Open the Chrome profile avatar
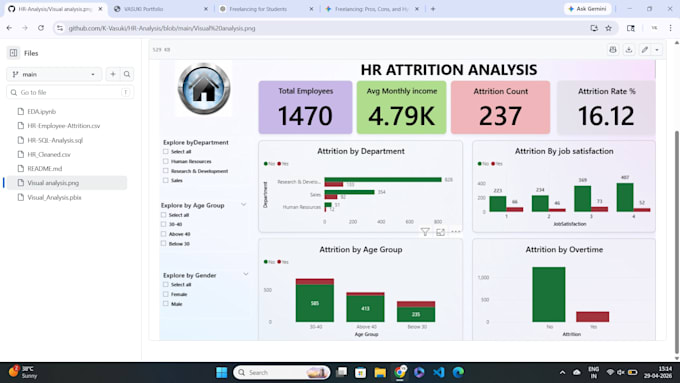 click(654, 28)
